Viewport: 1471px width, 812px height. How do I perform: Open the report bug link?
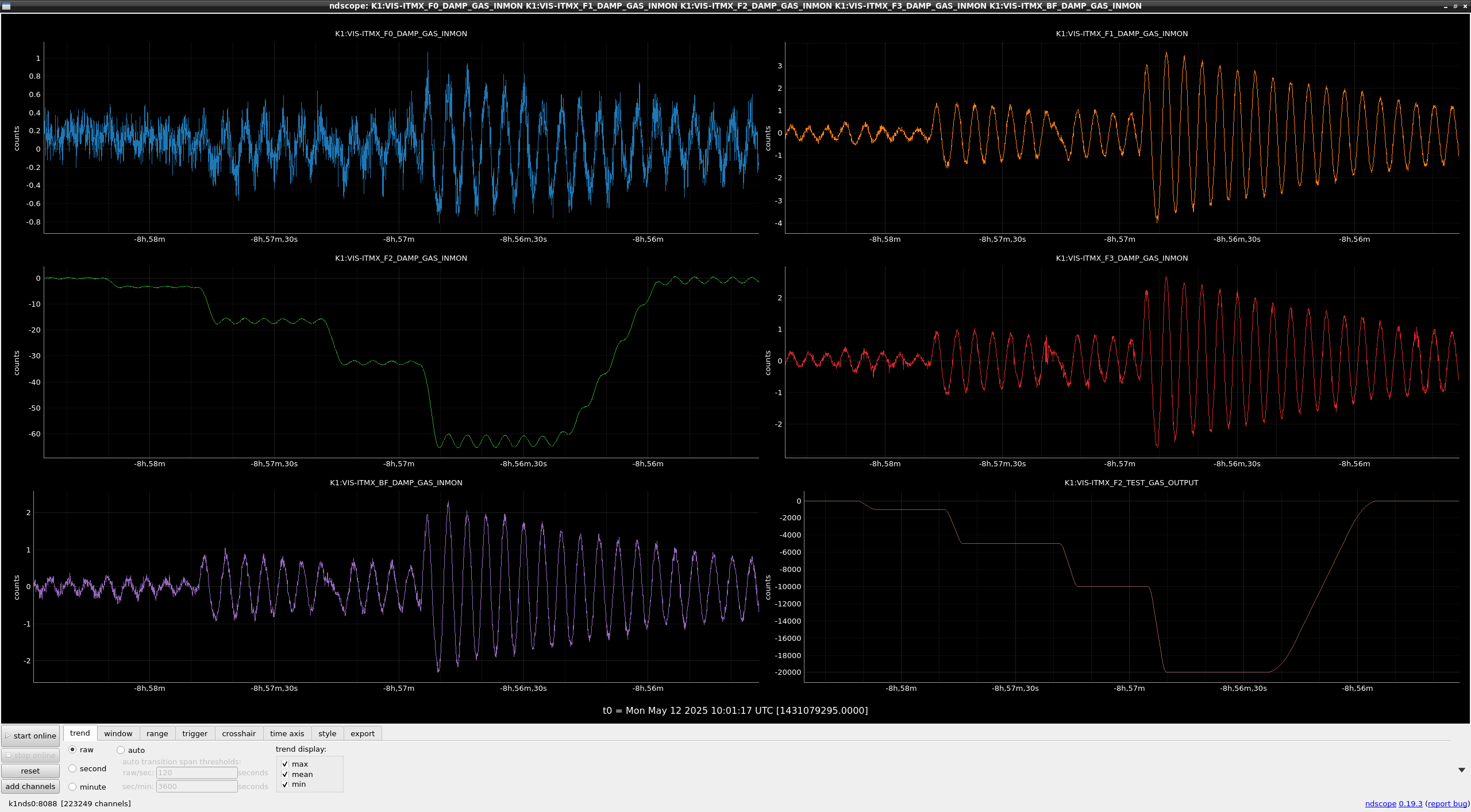[x=1447, y=803]
